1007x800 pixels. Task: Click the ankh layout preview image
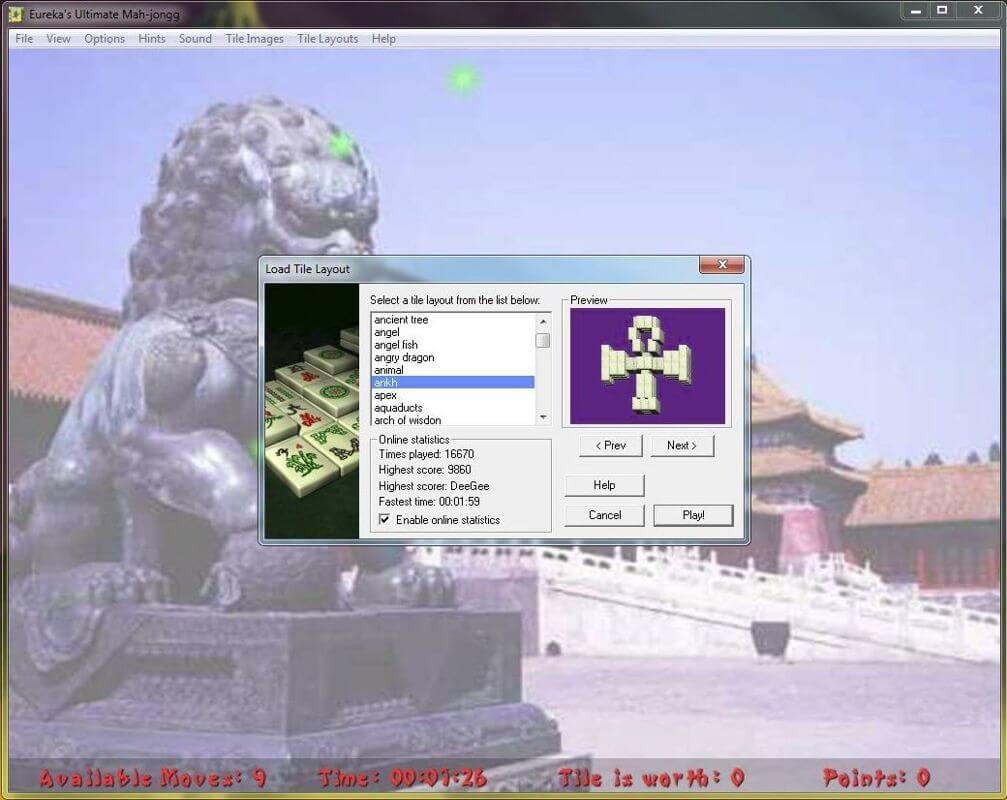coord(647,366)
